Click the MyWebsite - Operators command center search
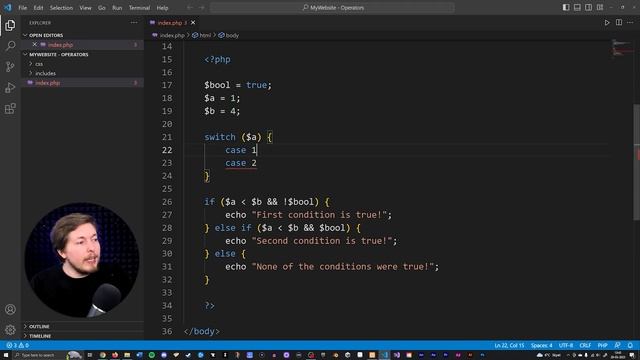Screen dimensions: 640x360 [332, 7]
